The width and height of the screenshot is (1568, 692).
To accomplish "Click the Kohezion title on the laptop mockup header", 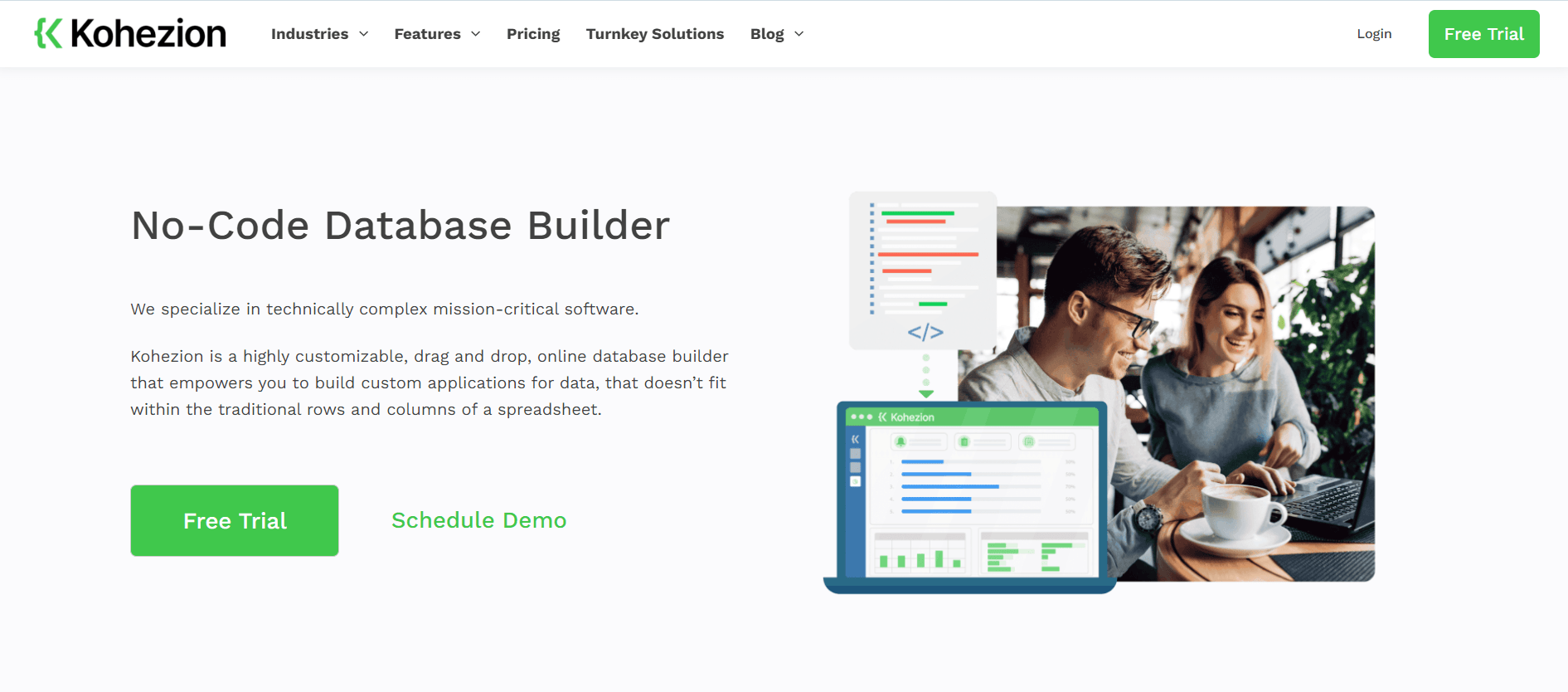I will click(912, 417).
